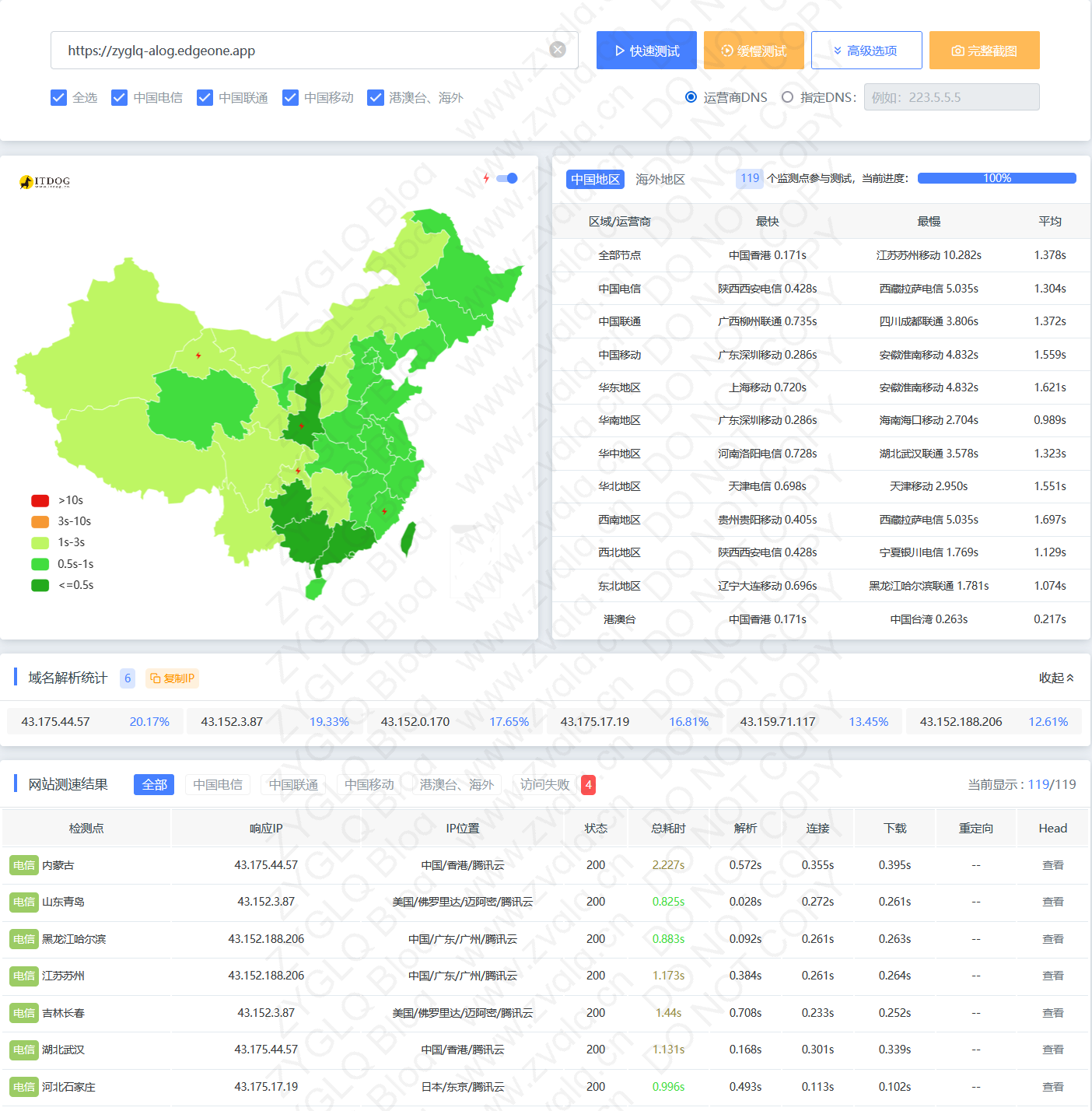View Head for the 吉林长春 row
1092x1111 pixels.
(1053, 1013)
